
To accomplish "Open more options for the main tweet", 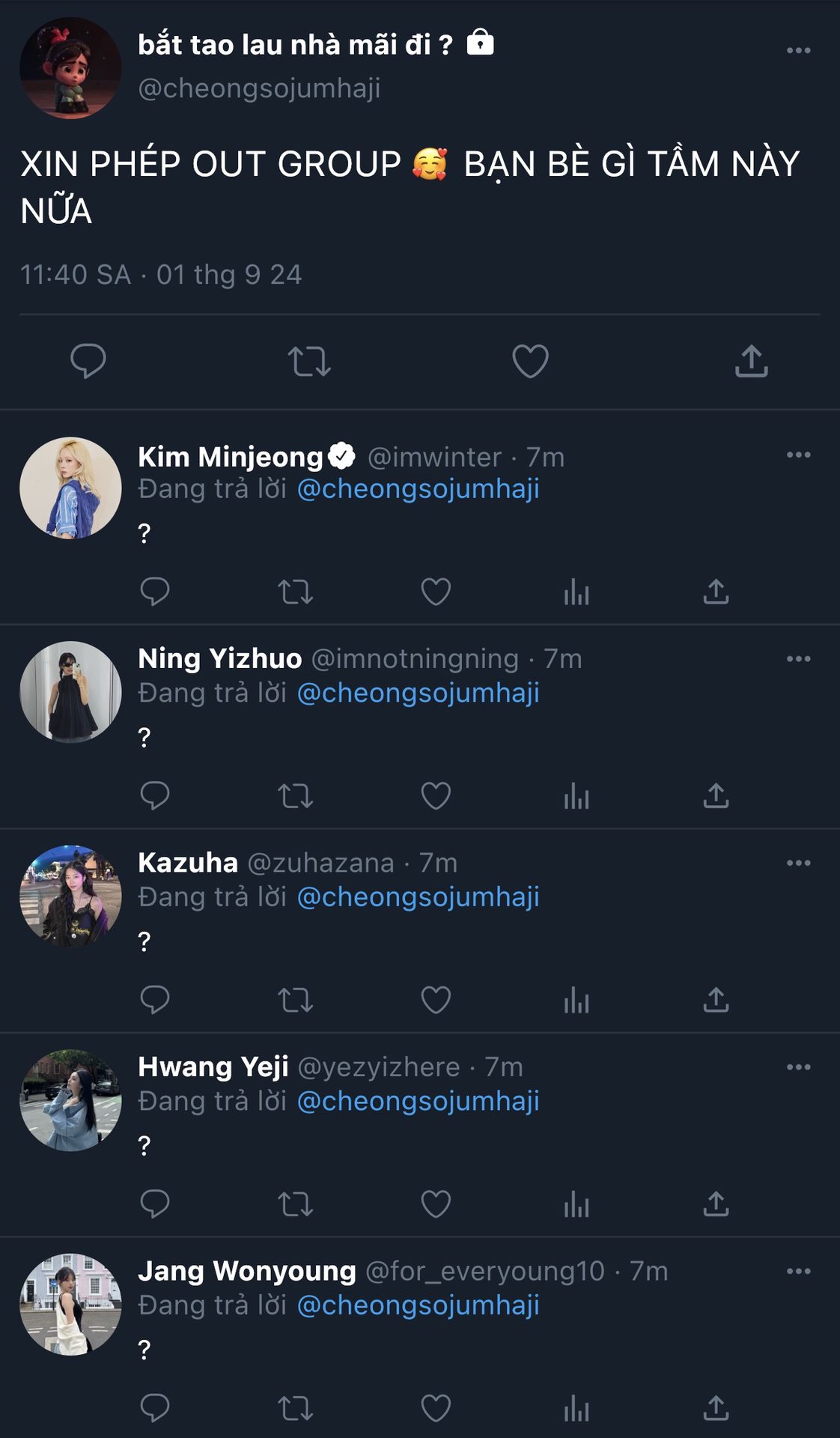I will click(x=798, y=50).
